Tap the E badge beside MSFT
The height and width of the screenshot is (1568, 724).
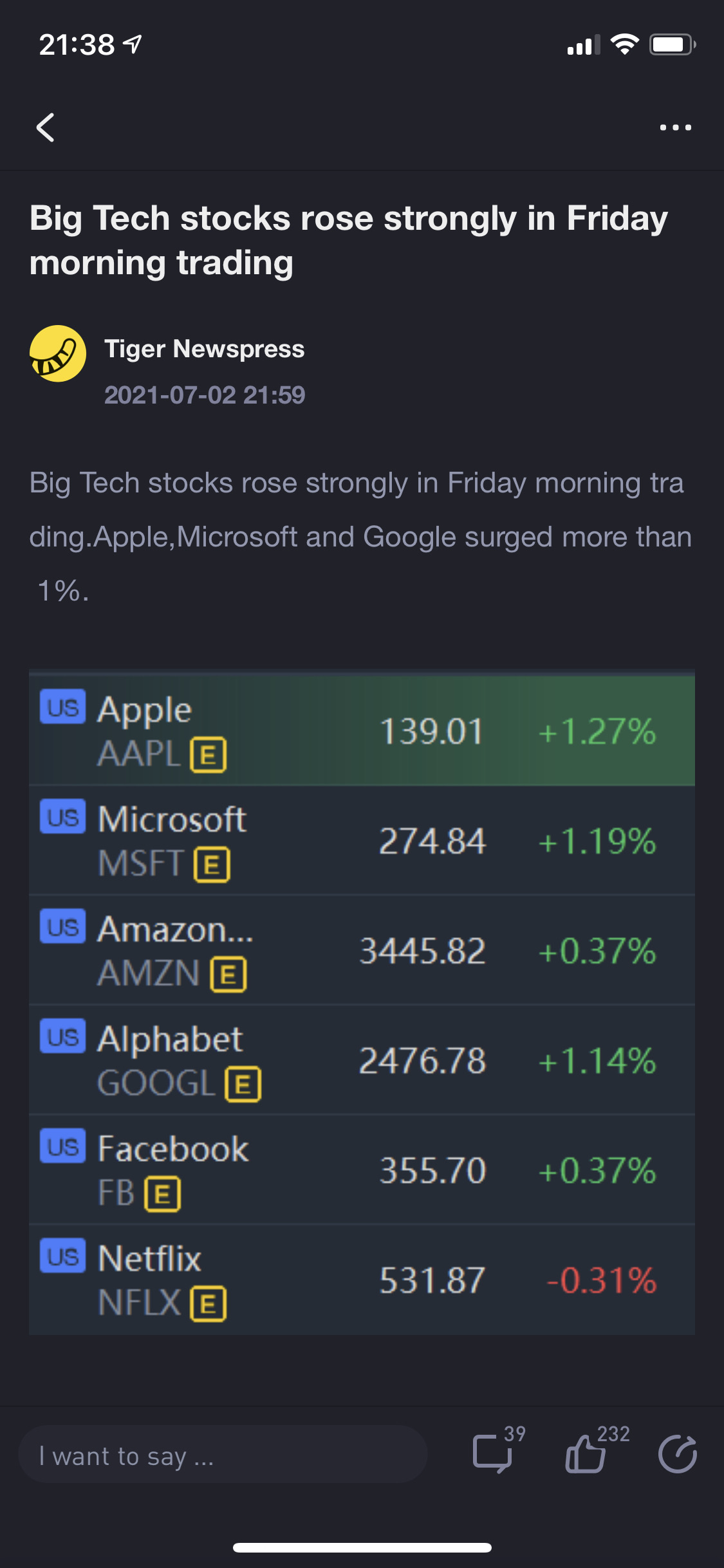coord(212,864)
